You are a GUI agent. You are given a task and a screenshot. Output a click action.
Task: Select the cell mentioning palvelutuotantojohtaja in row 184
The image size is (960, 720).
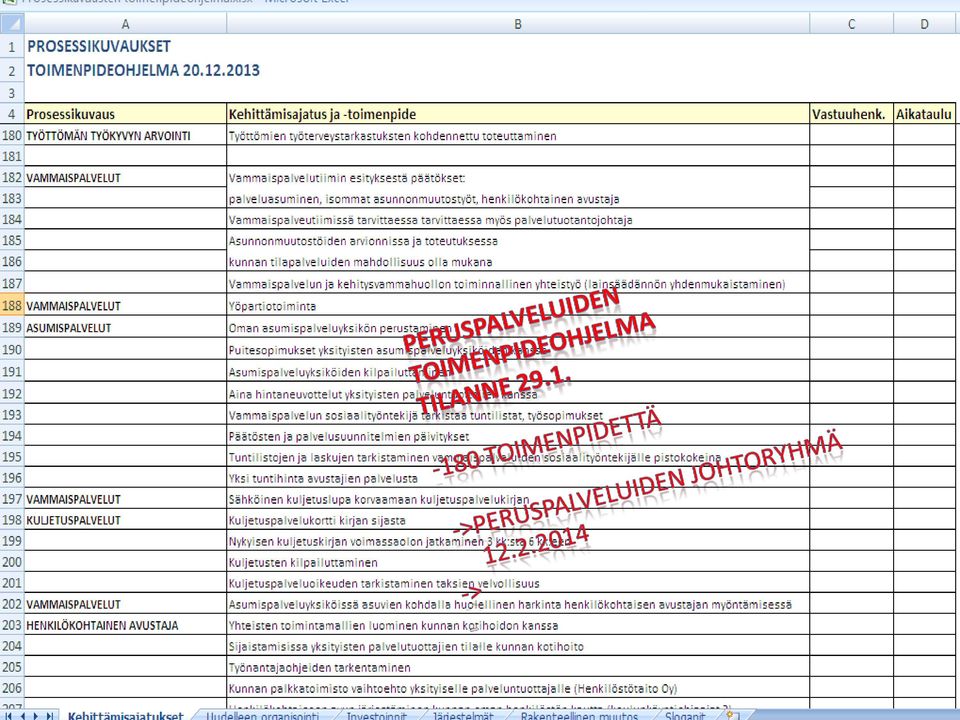[518, 219]
